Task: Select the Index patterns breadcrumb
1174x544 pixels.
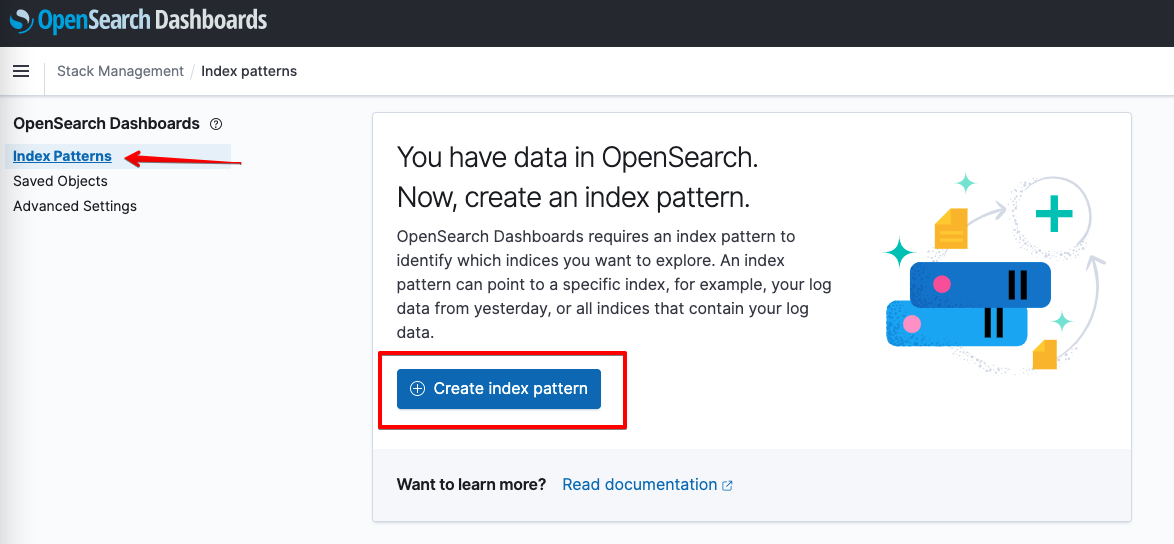Action: (249, 71)
